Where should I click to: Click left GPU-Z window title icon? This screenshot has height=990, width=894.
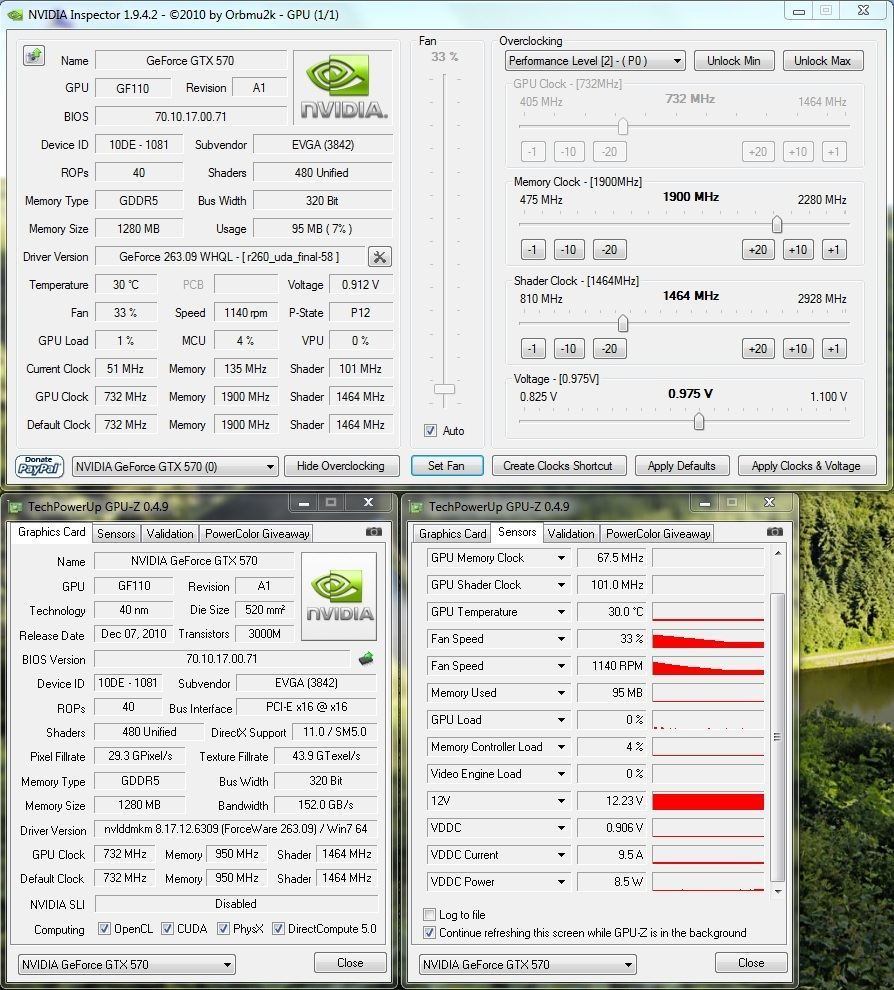[15, 506]
